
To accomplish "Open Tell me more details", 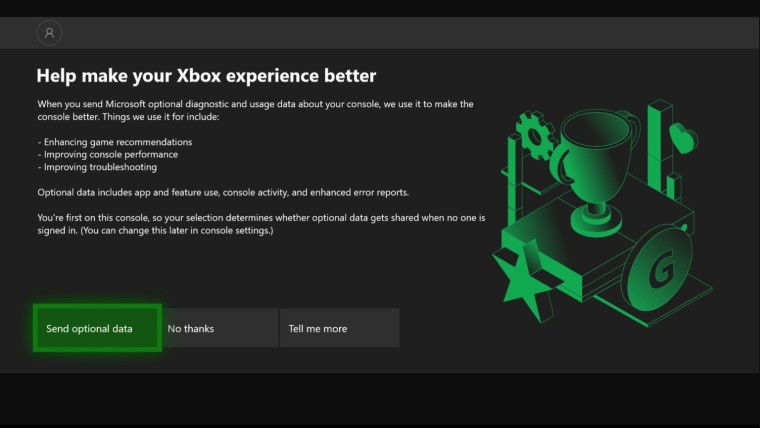I will tap(339, 328).
